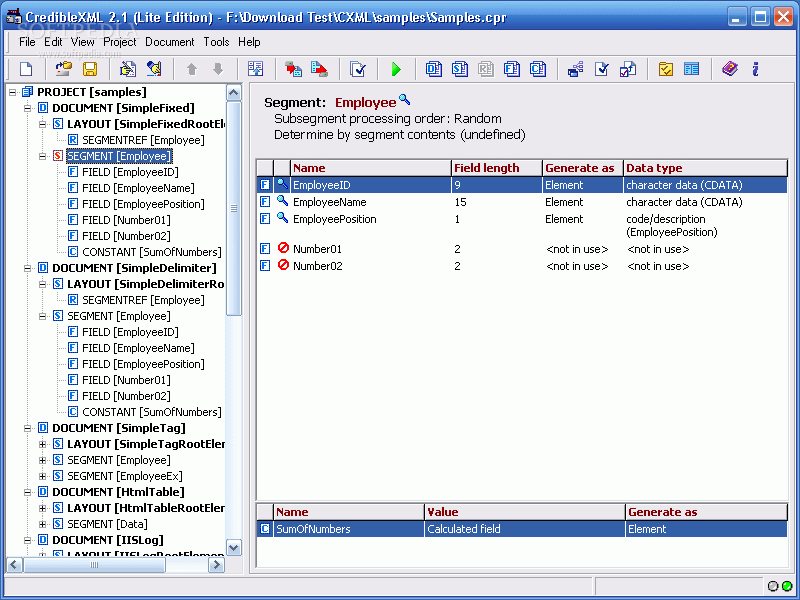Screen dimensions: 800x600
Task: Collapse the PROJECT [samples] tree node
Action: coord(12,92)
